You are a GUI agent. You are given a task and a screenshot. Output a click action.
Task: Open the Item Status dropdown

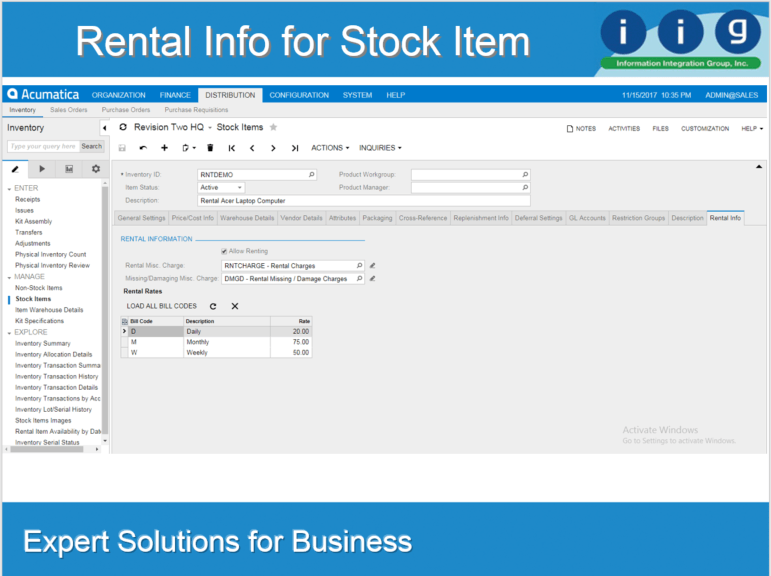(239, 187)
